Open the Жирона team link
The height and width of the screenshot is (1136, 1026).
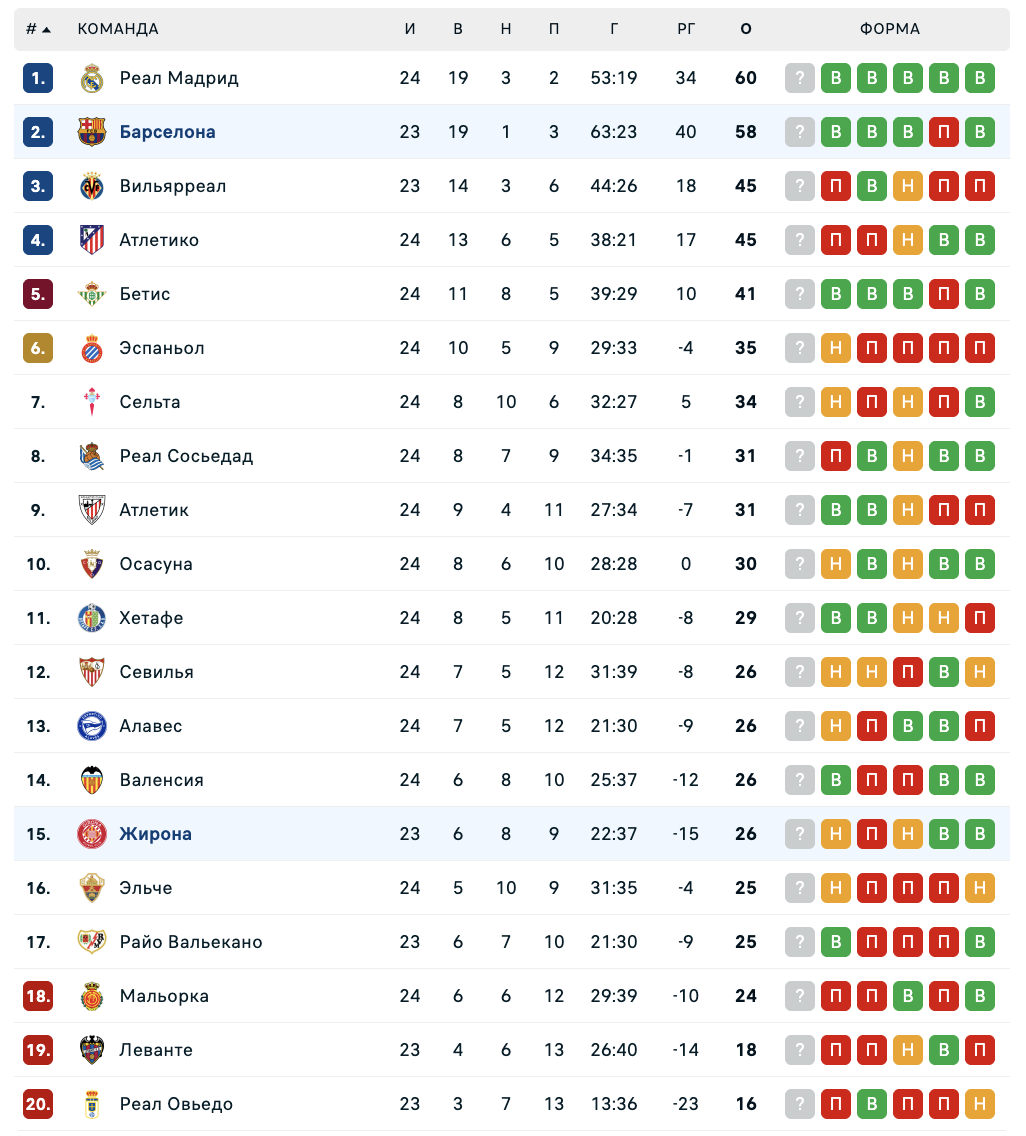coord(155,834)
